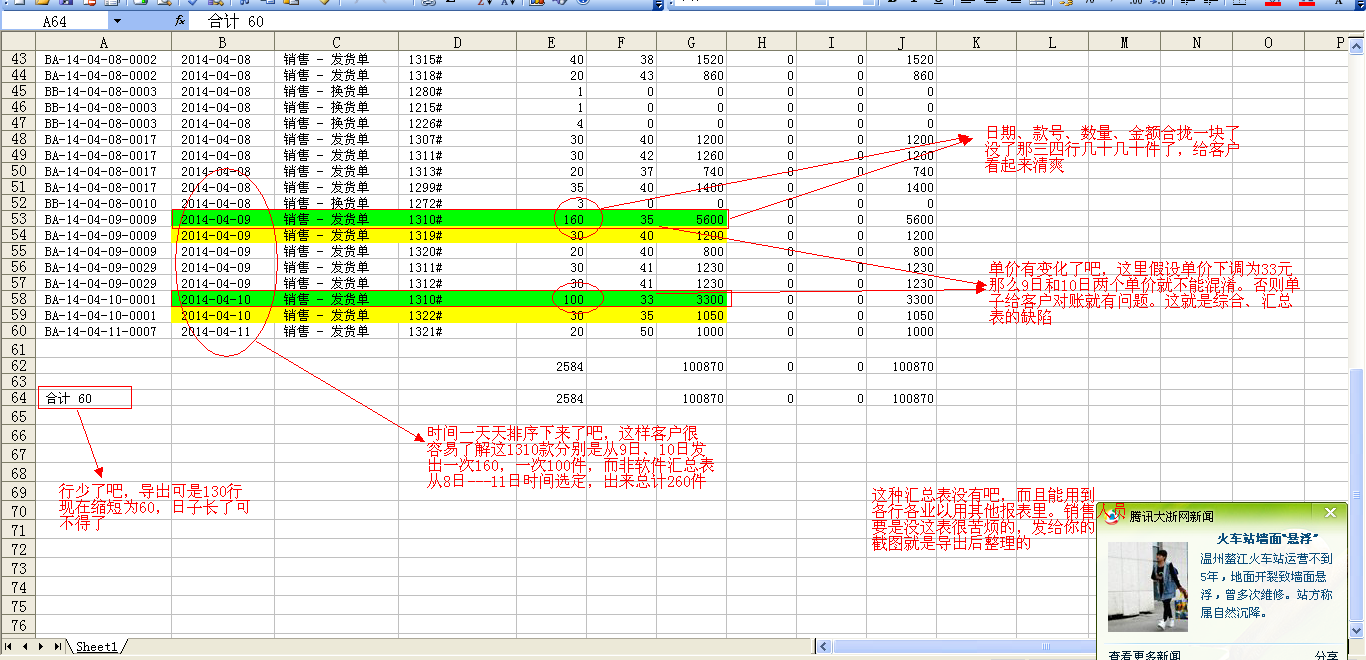This screenshot has width=1366, height=660.
Task: Click the Merge and Center icon
Action: [x=1035, y=2]
